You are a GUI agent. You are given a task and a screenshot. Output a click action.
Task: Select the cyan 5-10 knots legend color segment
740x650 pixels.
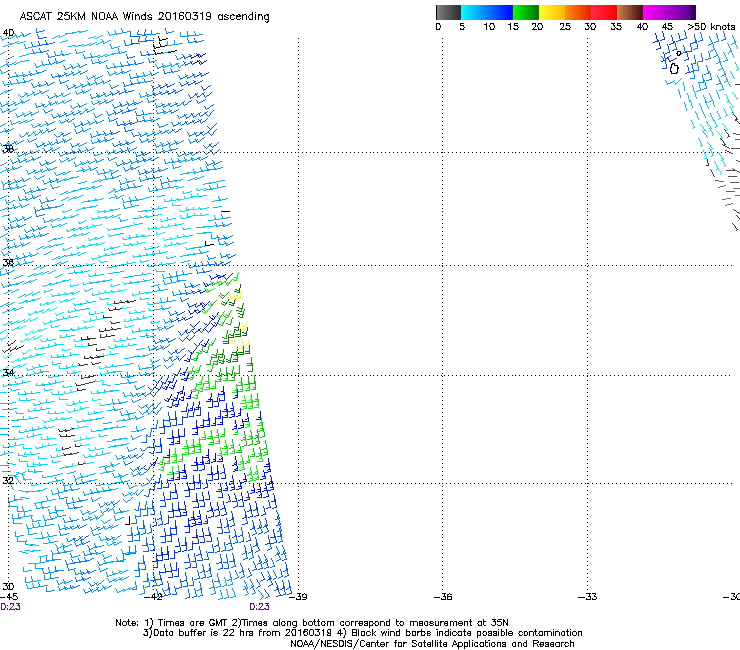(474, 12)
